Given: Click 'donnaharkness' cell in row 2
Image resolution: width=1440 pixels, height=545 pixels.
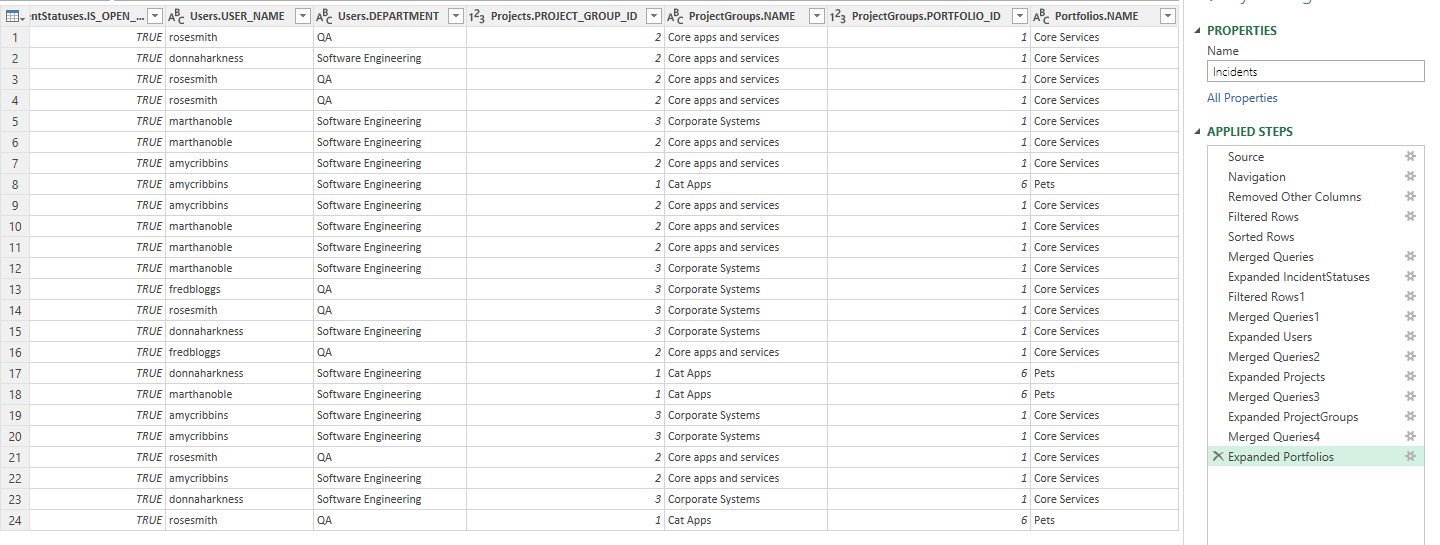Looking at the screenshot, I should point(239,58).
